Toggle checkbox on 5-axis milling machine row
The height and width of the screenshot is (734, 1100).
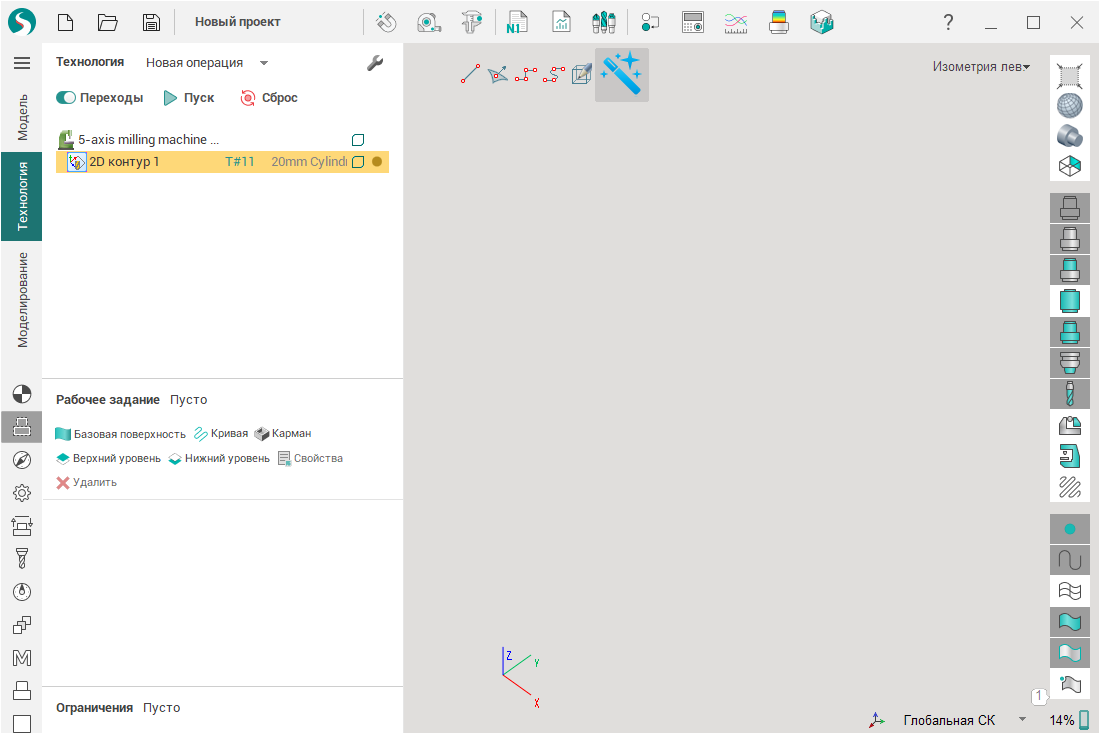point(358,140)
